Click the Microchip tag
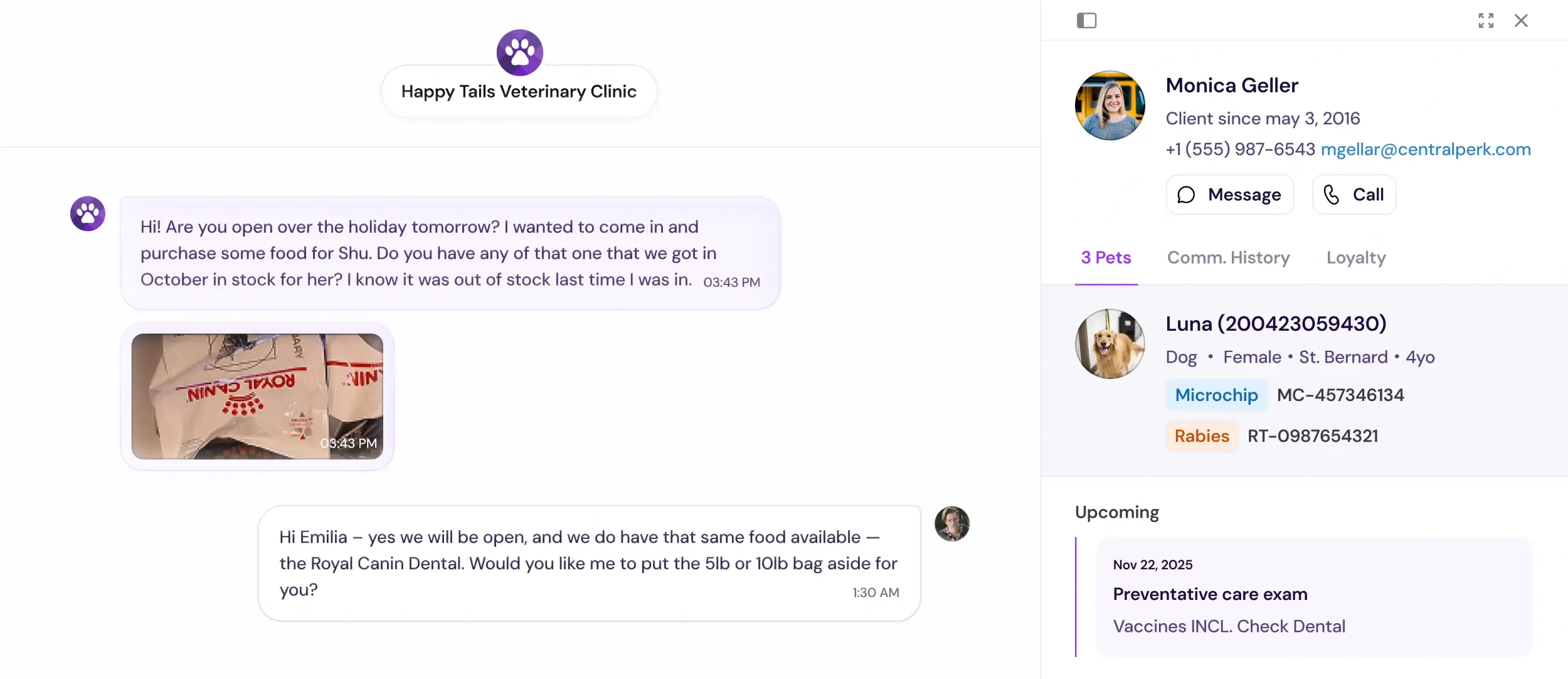The image size is (1568, 679). click(1216, 395)
